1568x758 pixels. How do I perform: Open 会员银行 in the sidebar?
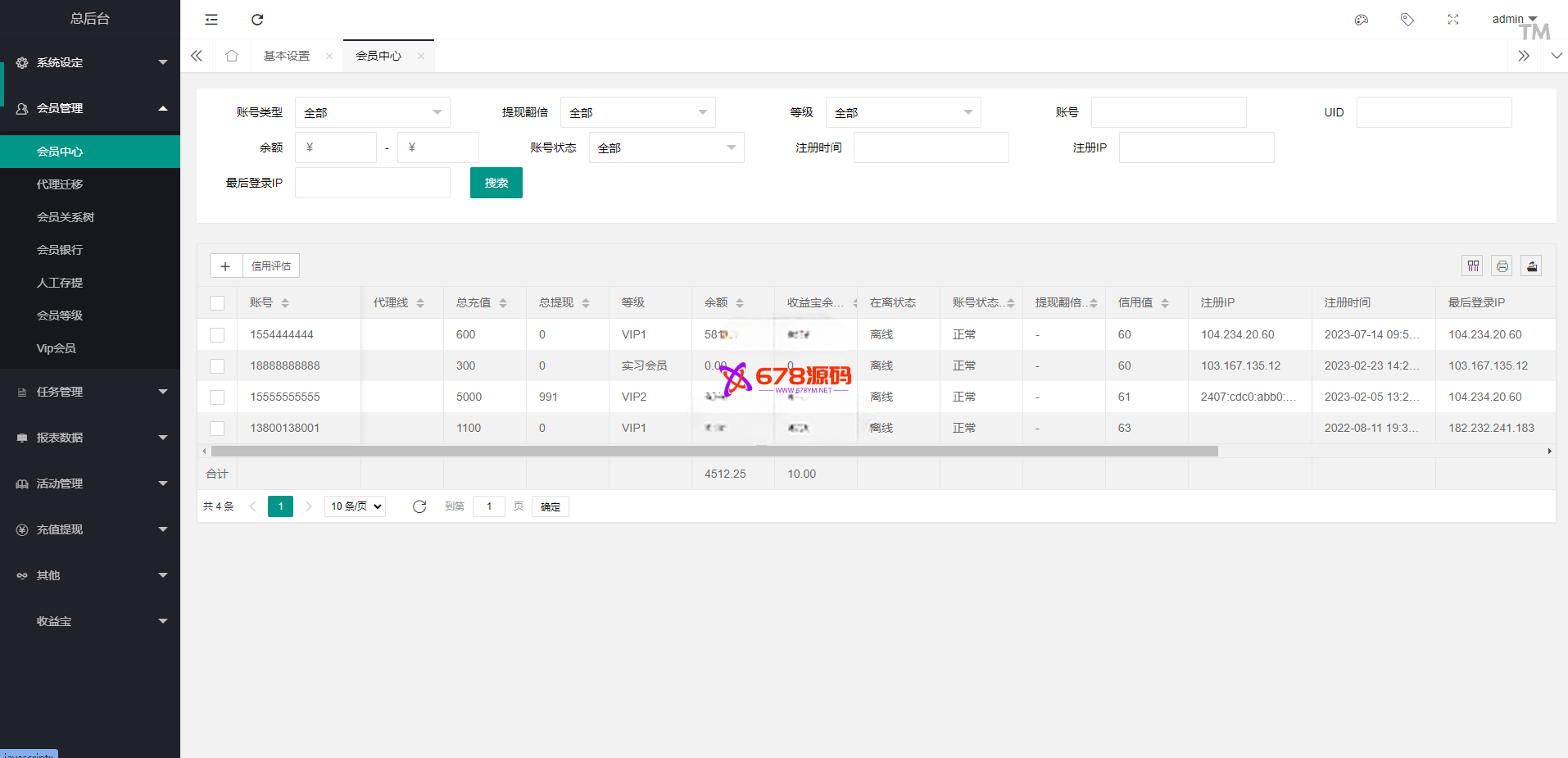[x=60, y=250]
